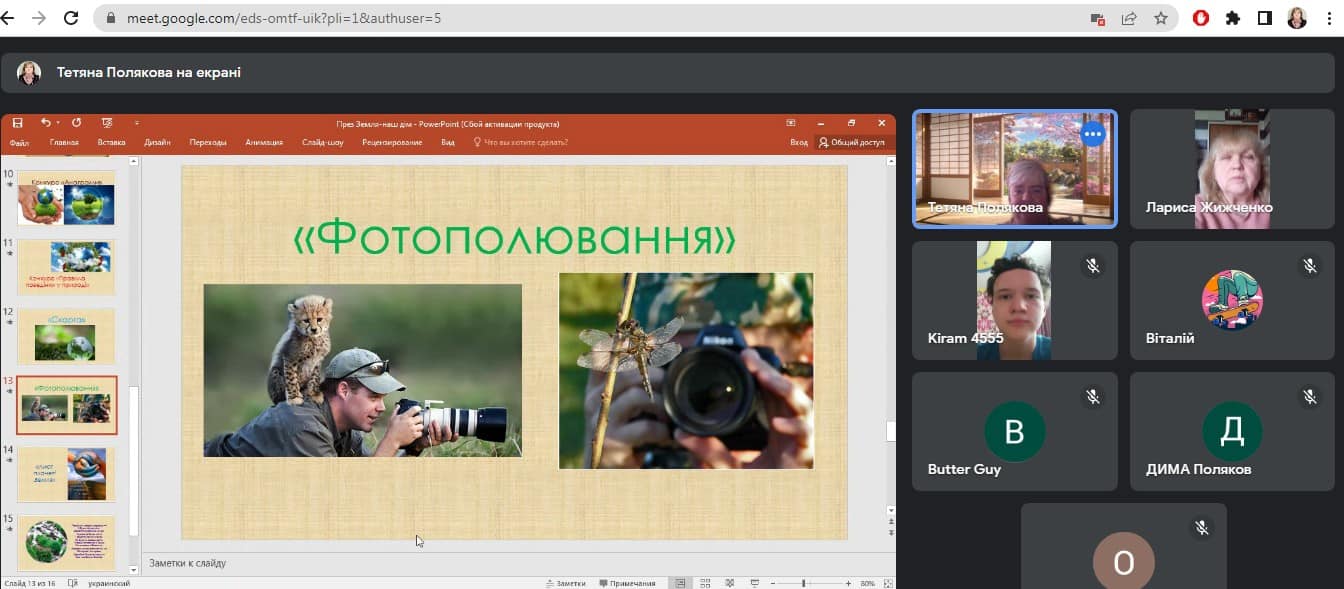1344x589 pixels.
Task: Open the Chrome extensions puzzle icon
Action: (x=1232, y=18)
